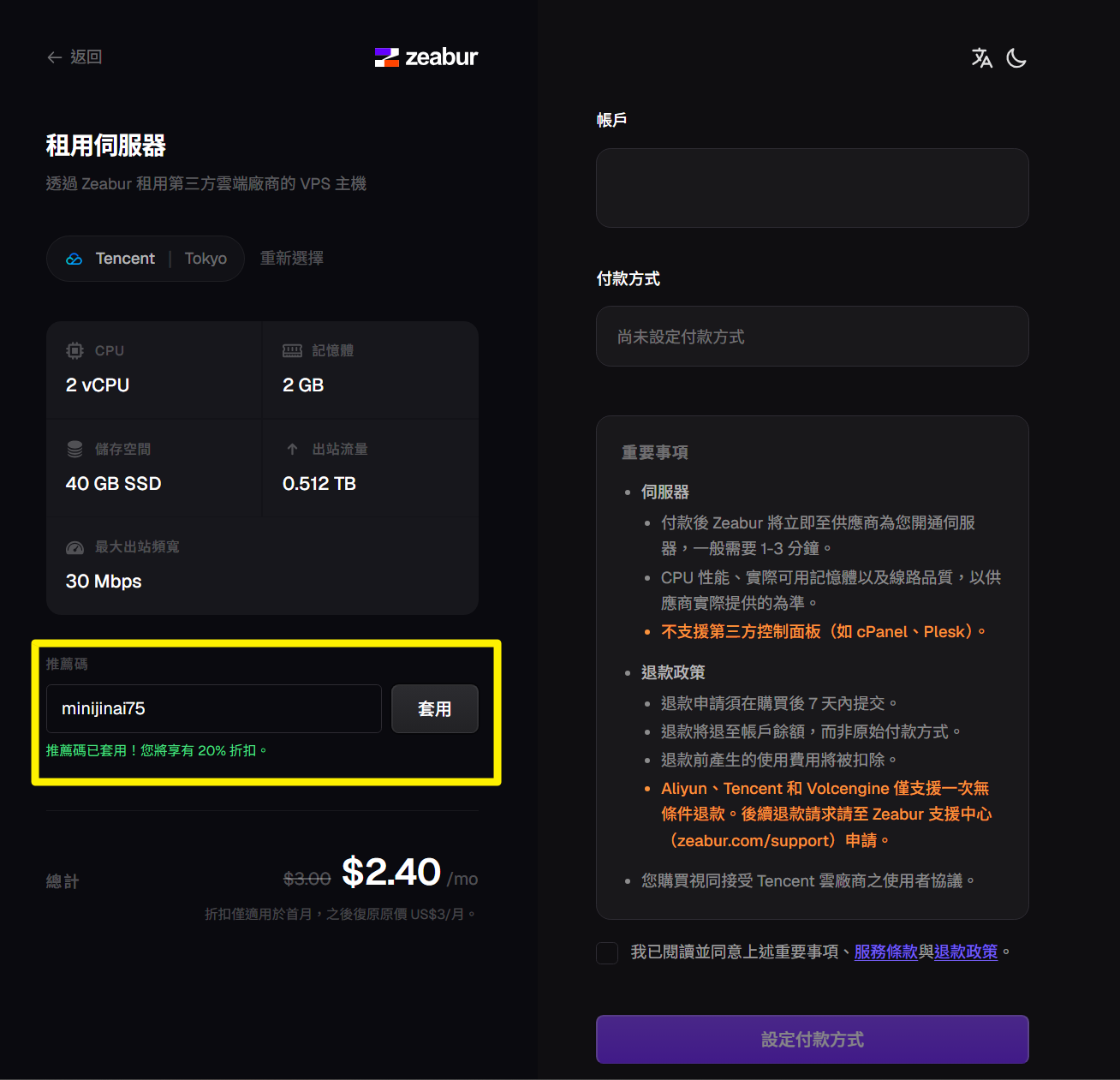Click the 出站流量 upload arrow icon
This screenshot has width=1120, height=1080.
[293, 449]
